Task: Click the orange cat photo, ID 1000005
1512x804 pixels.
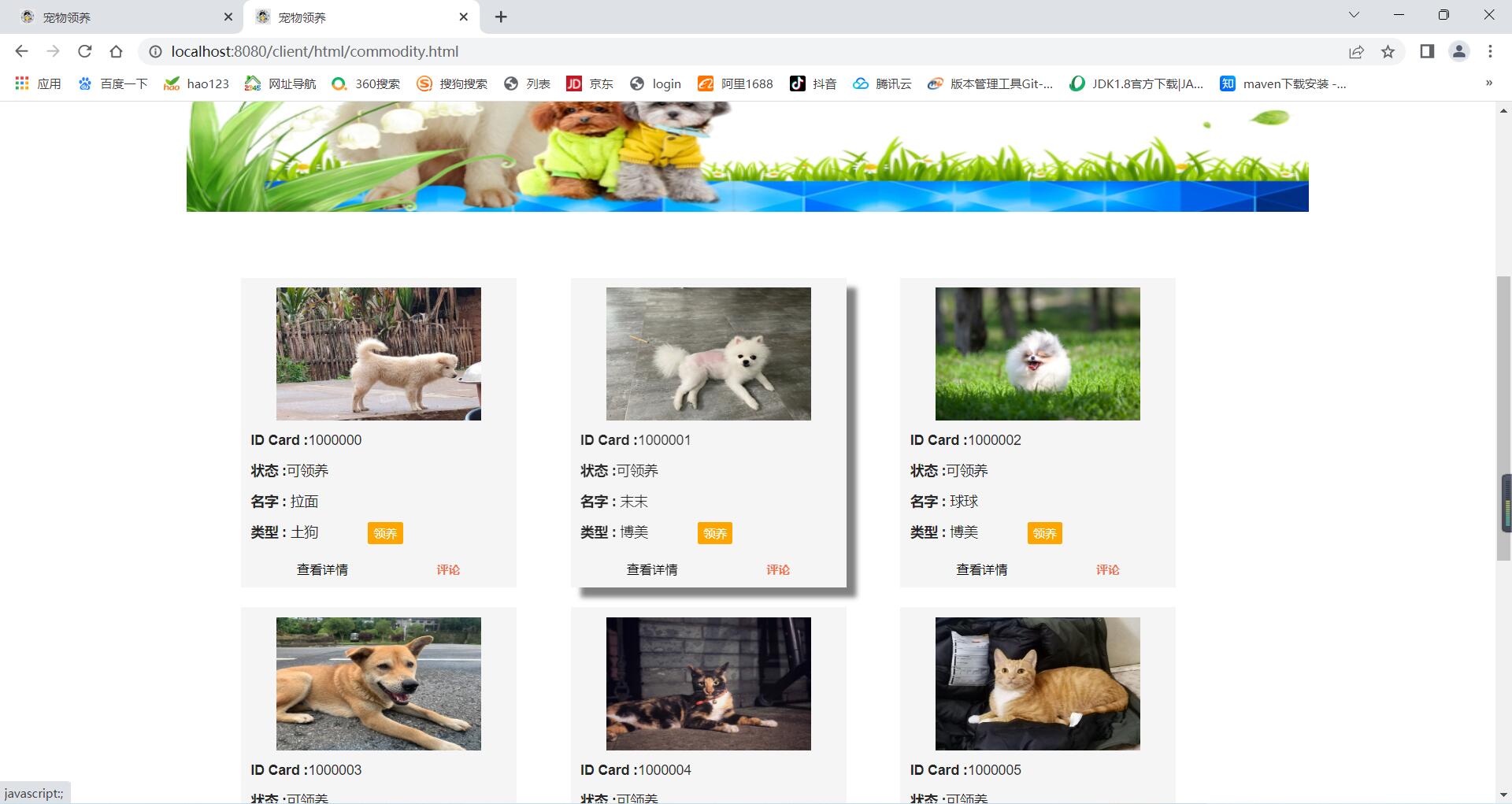Action: pyautogui.click(x=1038, y=684)
